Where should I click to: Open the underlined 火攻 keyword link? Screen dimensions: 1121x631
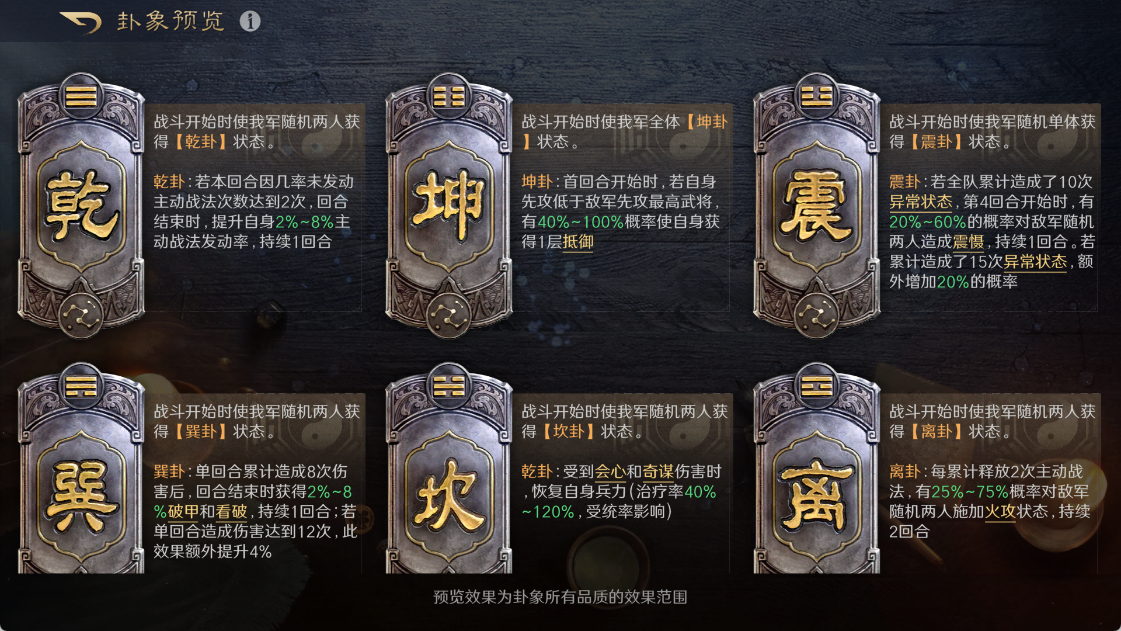1000,512
